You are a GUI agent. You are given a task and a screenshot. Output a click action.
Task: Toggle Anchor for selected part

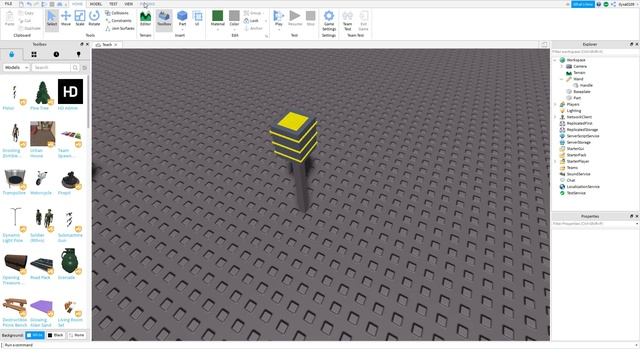point(253,28)
